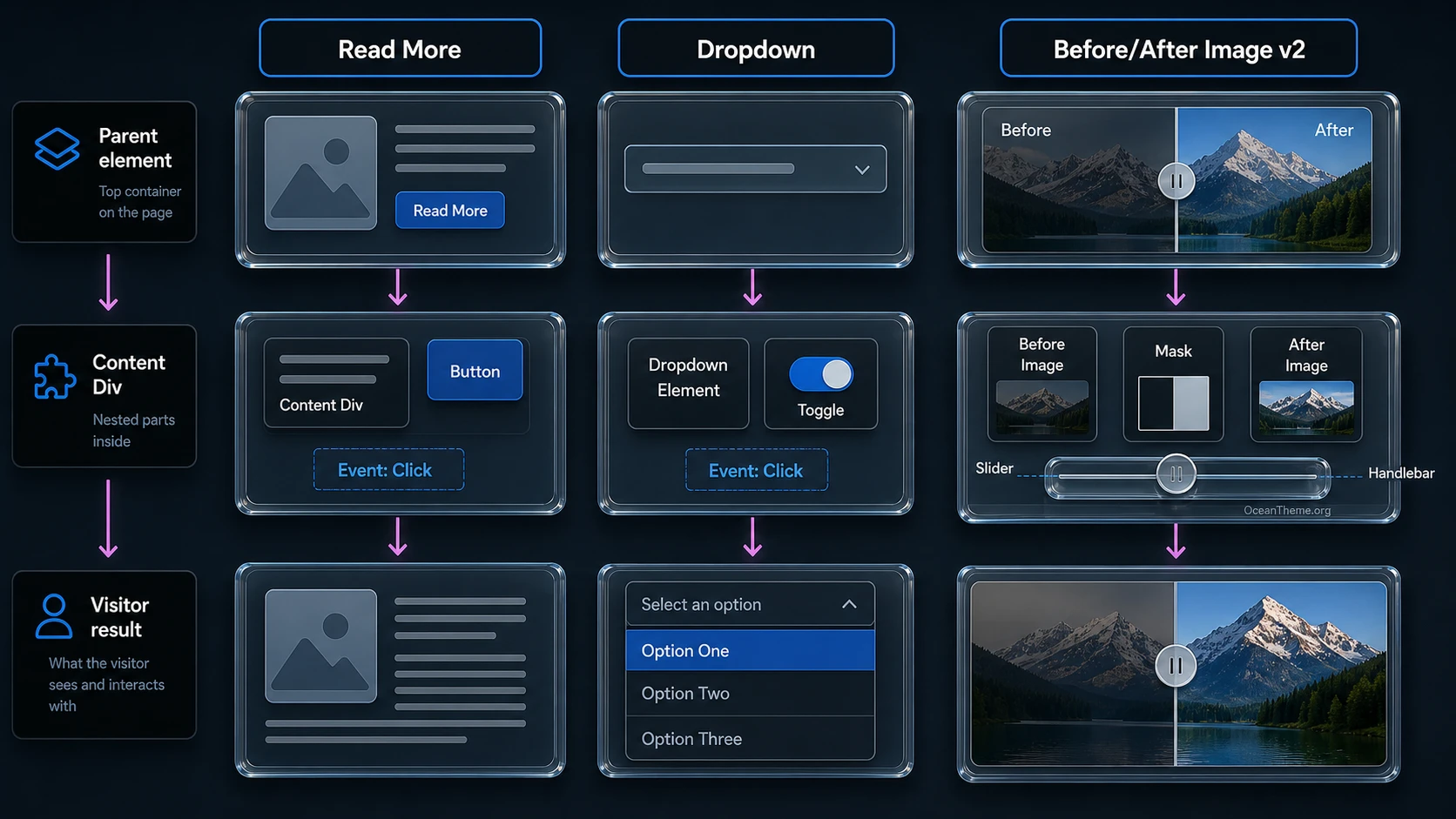1456x819 pixels.
Task: Click the Nested parts inside text
Action: 133,430
